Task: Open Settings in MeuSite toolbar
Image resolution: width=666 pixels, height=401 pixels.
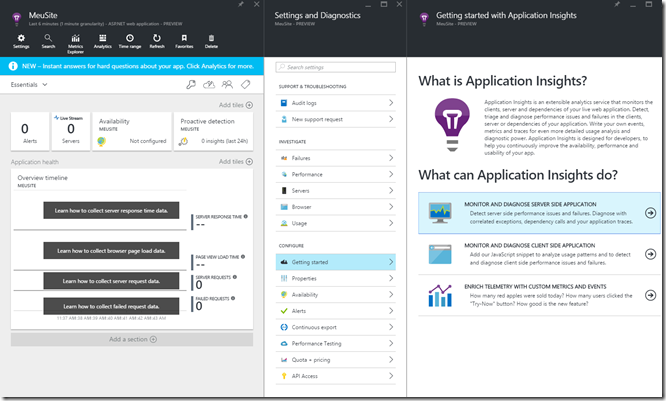Action: pos(21,42)
